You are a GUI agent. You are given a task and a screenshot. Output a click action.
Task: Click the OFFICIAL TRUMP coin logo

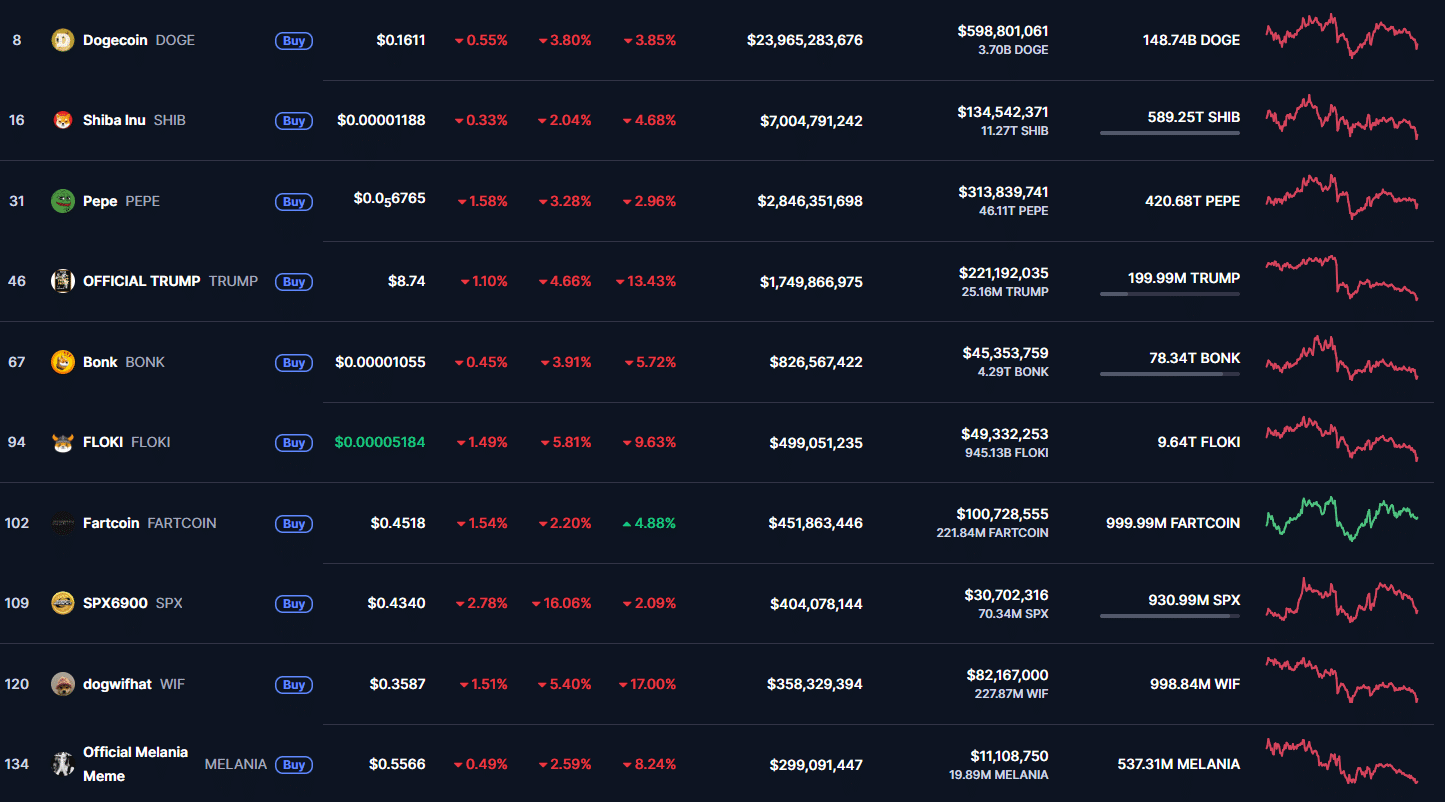point(63,281)
